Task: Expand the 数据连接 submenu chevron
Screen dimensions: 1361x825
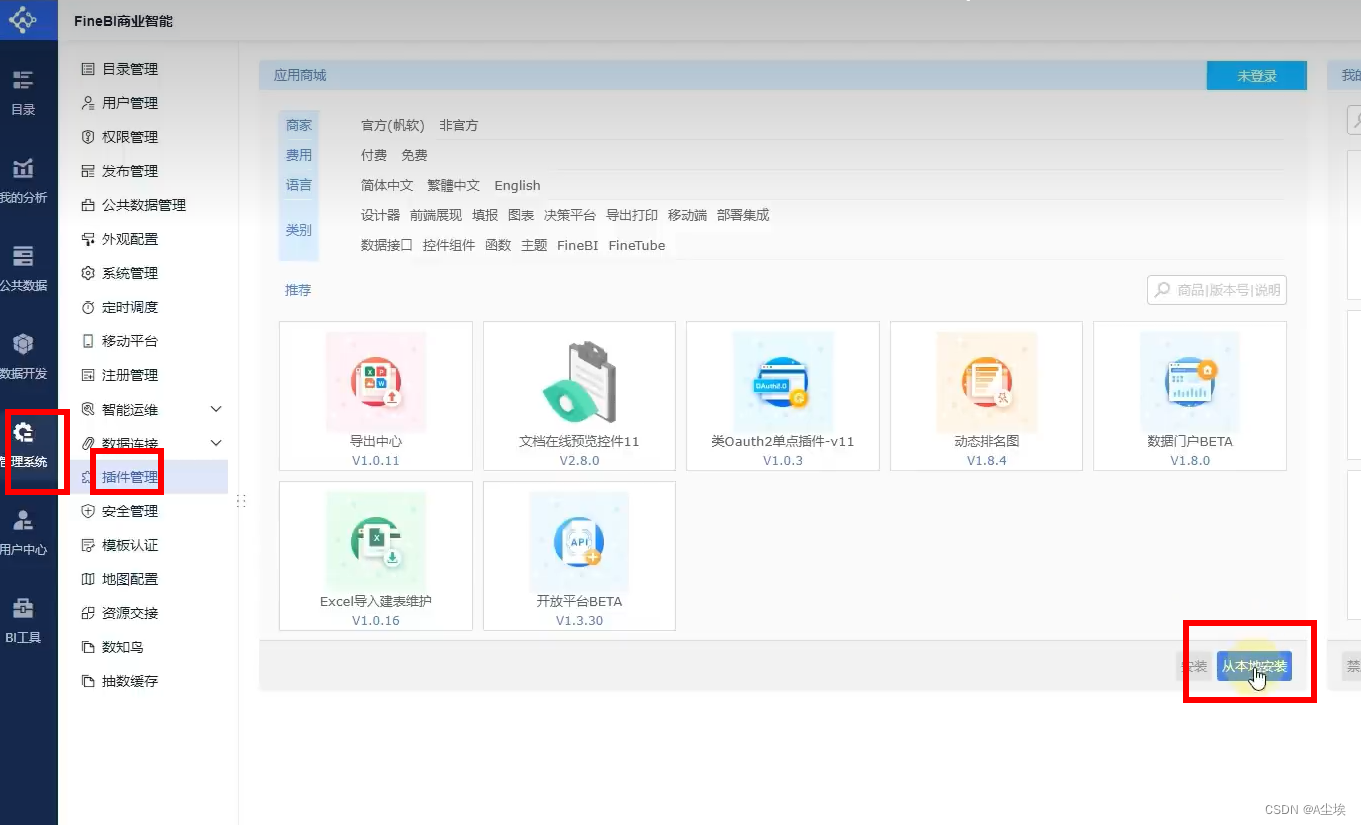Action: [216, 443]
